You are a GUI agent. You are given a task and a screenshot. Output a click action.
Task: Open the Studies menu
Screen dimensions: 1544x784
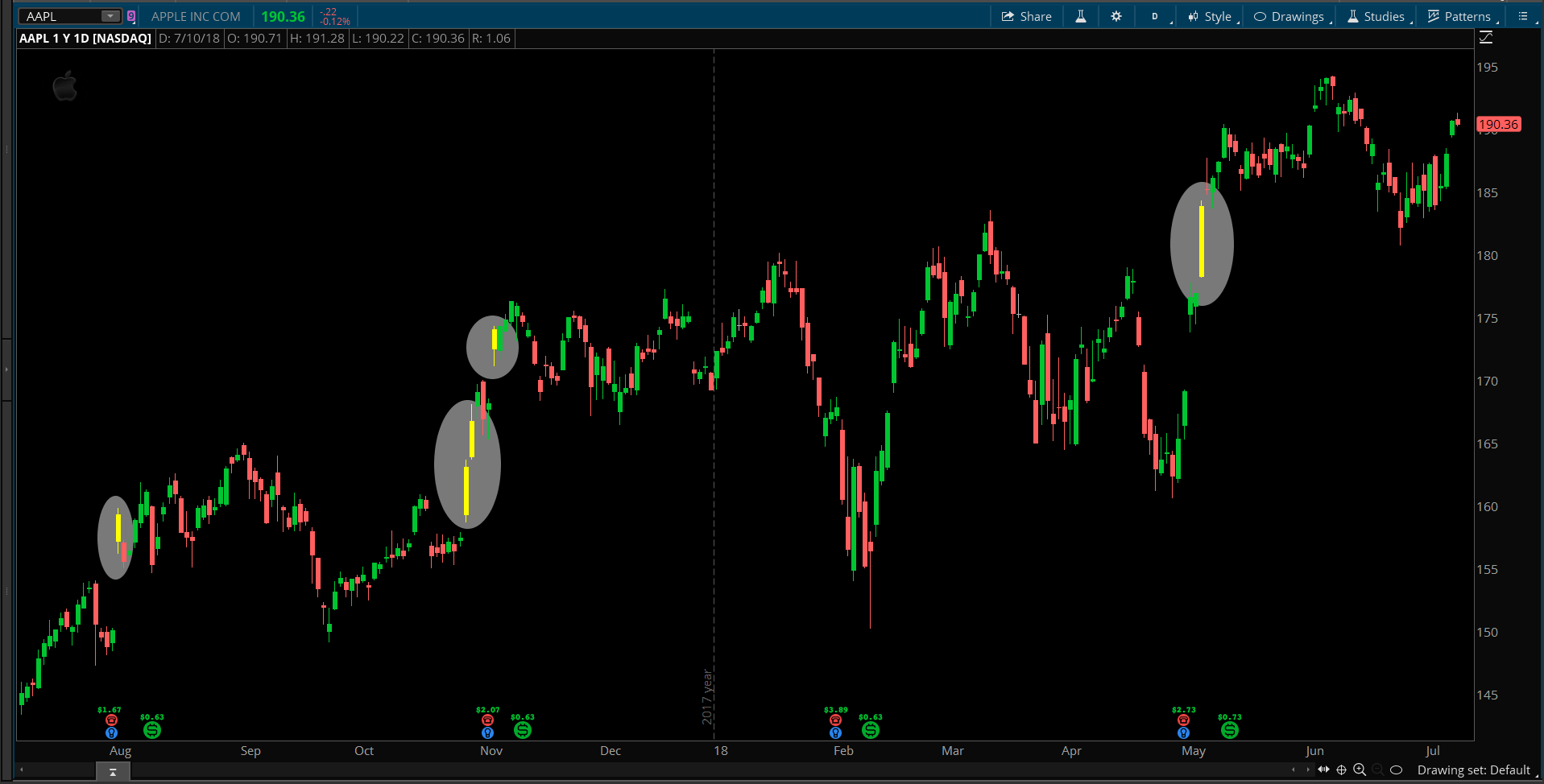click(x=1376, y=16)
